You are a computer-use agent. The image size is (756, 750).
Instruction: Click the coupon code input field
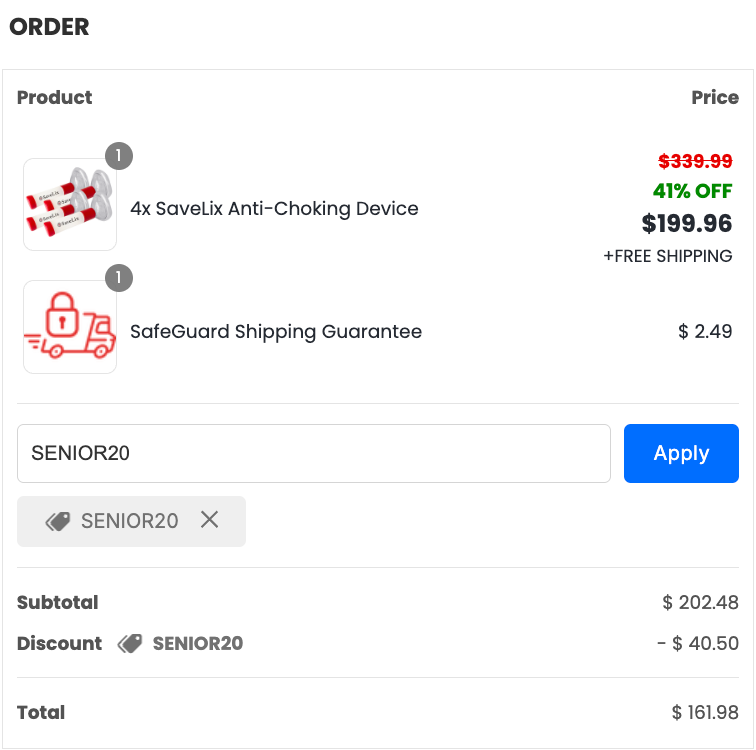[x=313, y=453]
